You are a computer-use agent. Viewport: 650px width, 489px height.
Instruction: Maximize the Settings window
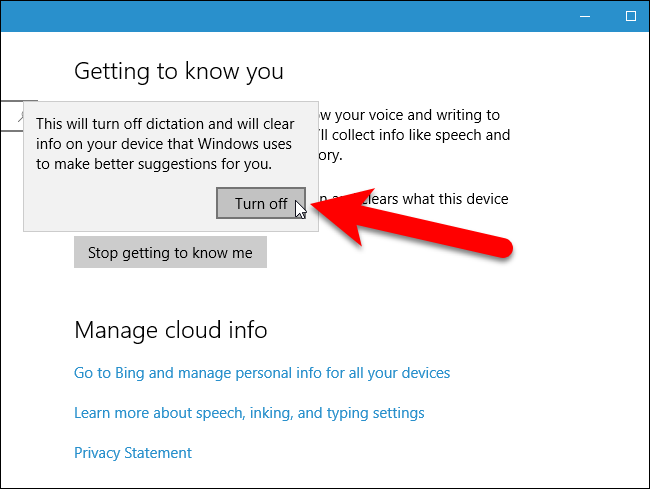click(x=630, y=16)
